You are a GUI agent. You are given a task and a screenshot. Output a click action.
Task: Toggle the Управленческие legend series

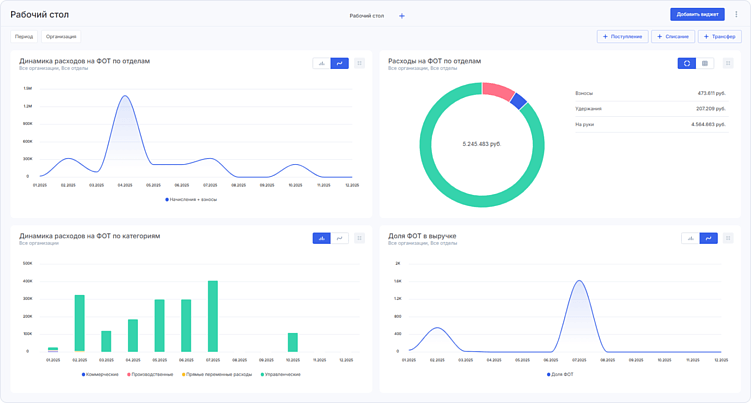pyautogui.click(x=281, y=374)
